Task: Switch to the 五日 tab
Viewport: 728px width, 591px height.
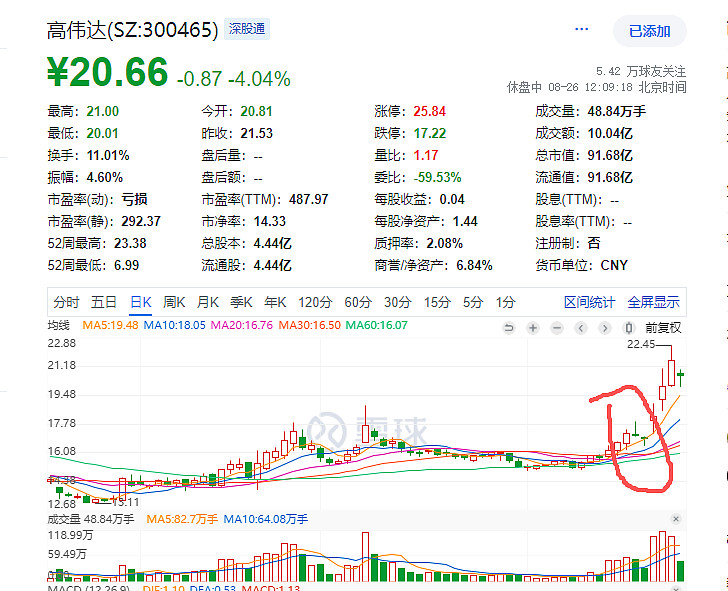Action: coord(104,303)
